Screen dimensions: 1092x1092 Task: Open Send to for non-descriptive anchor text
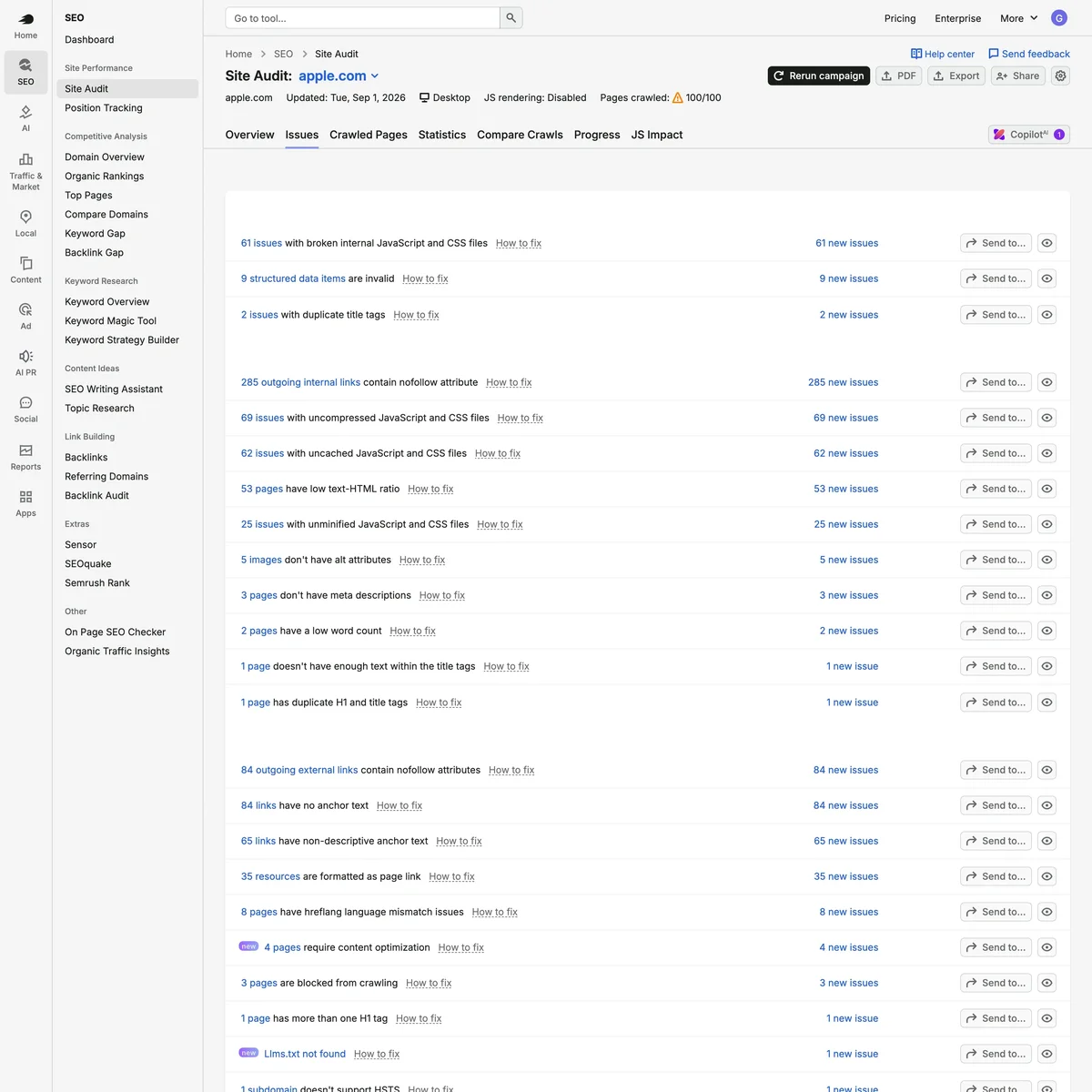click(996, 841)
